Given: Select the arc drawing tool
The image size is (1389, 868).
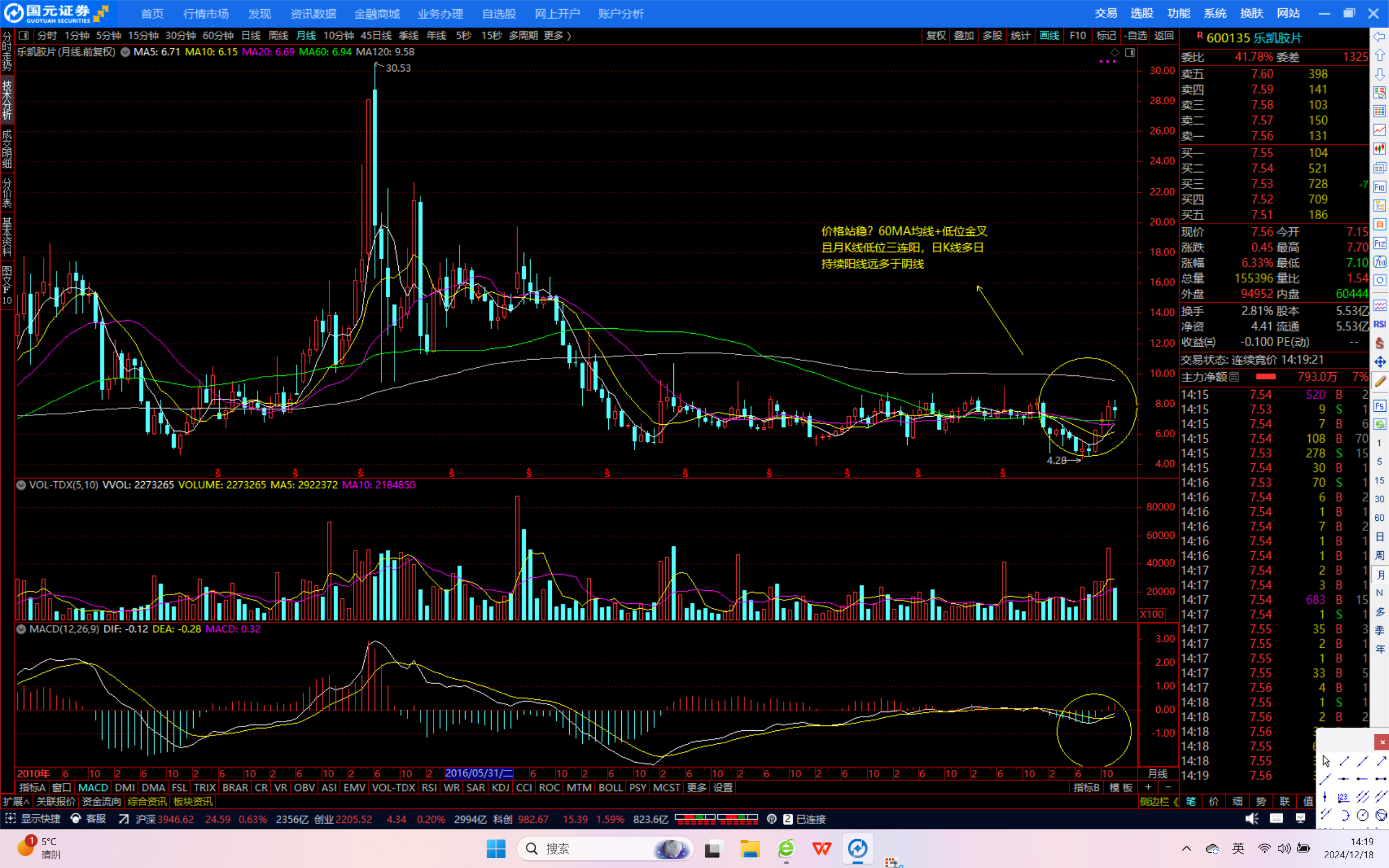Looking at the screenshot, I should point(1346,816).
